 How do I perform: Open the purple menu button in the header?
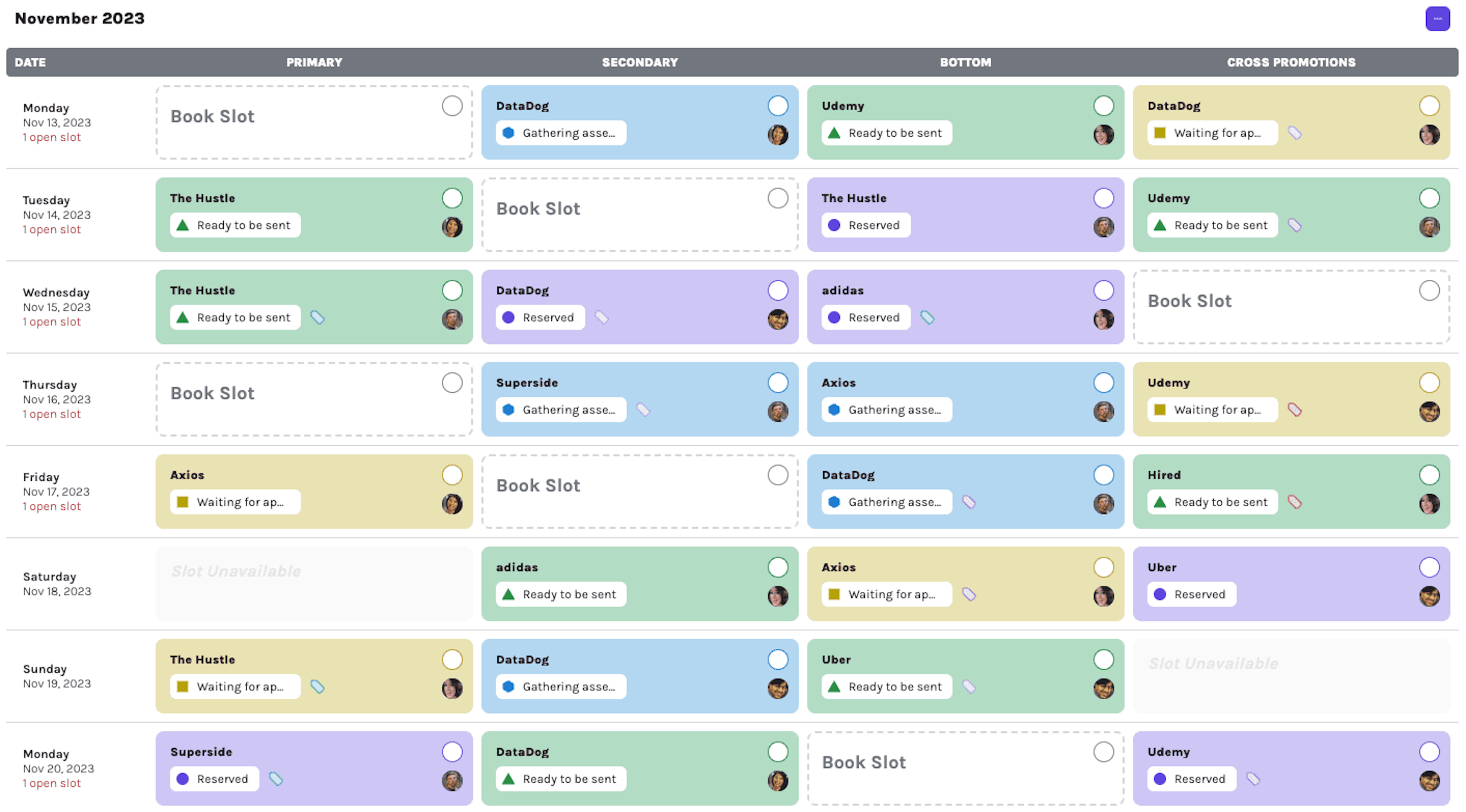(1437, 19)
